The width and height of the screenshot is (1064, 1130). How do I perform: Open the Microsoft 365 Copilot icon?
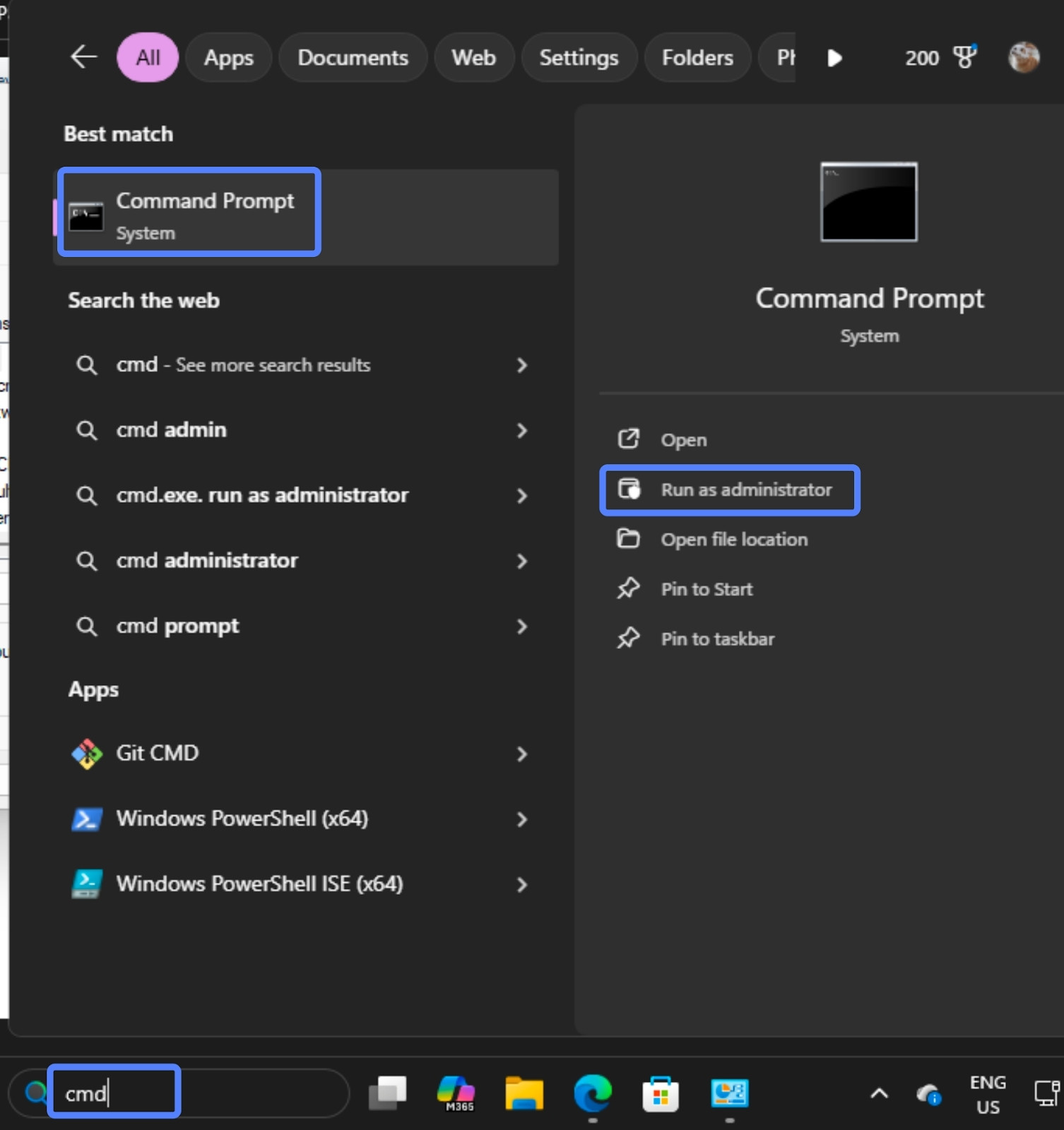456,1093
